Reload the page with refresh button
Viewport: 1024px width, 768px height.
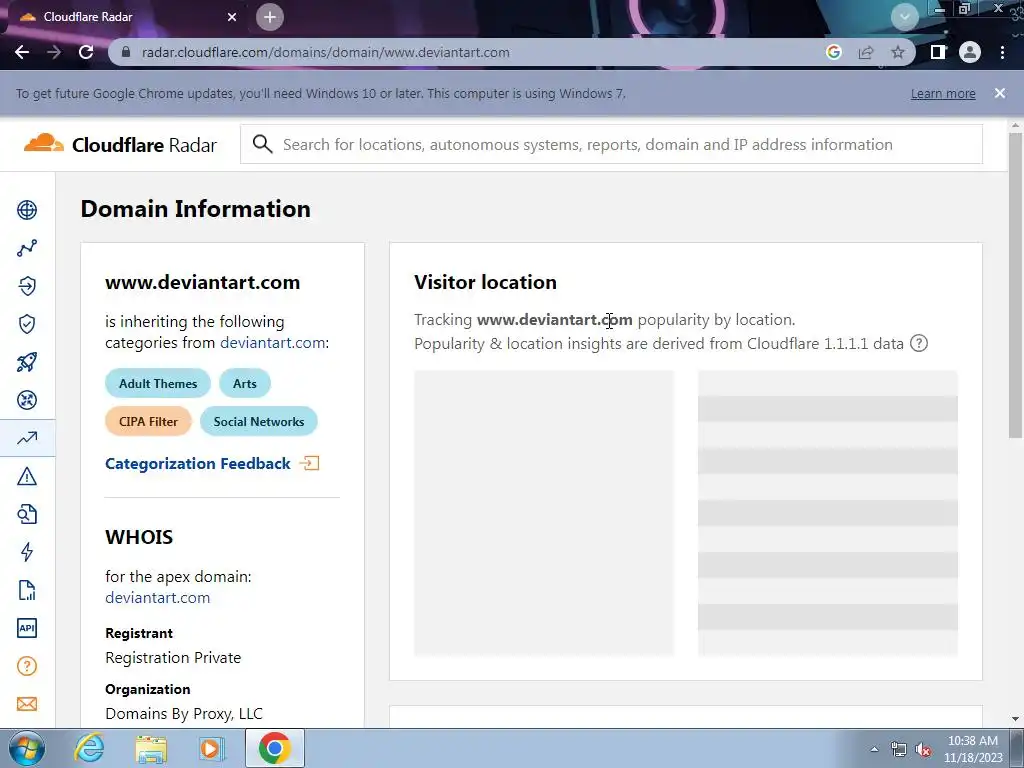pos(86,52)
